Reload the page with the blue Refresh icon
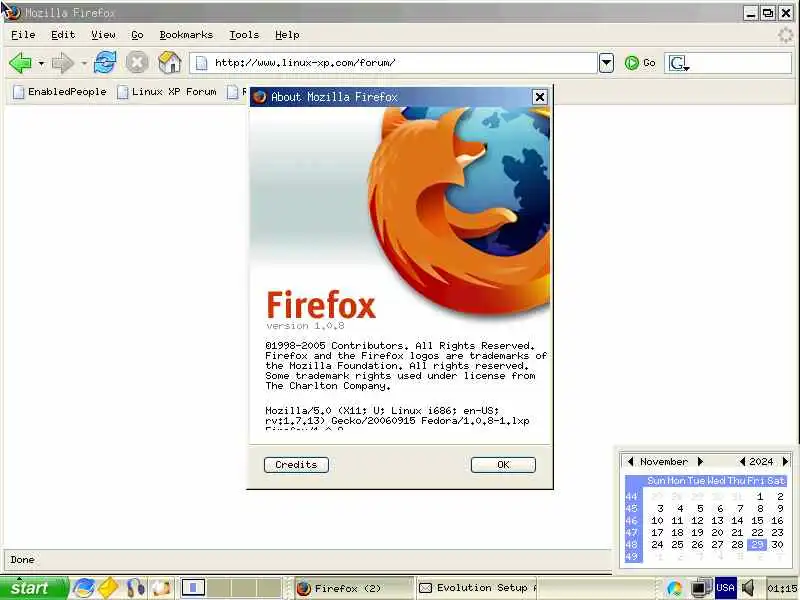This screenshot has width=800, height=600. [105, 63]
